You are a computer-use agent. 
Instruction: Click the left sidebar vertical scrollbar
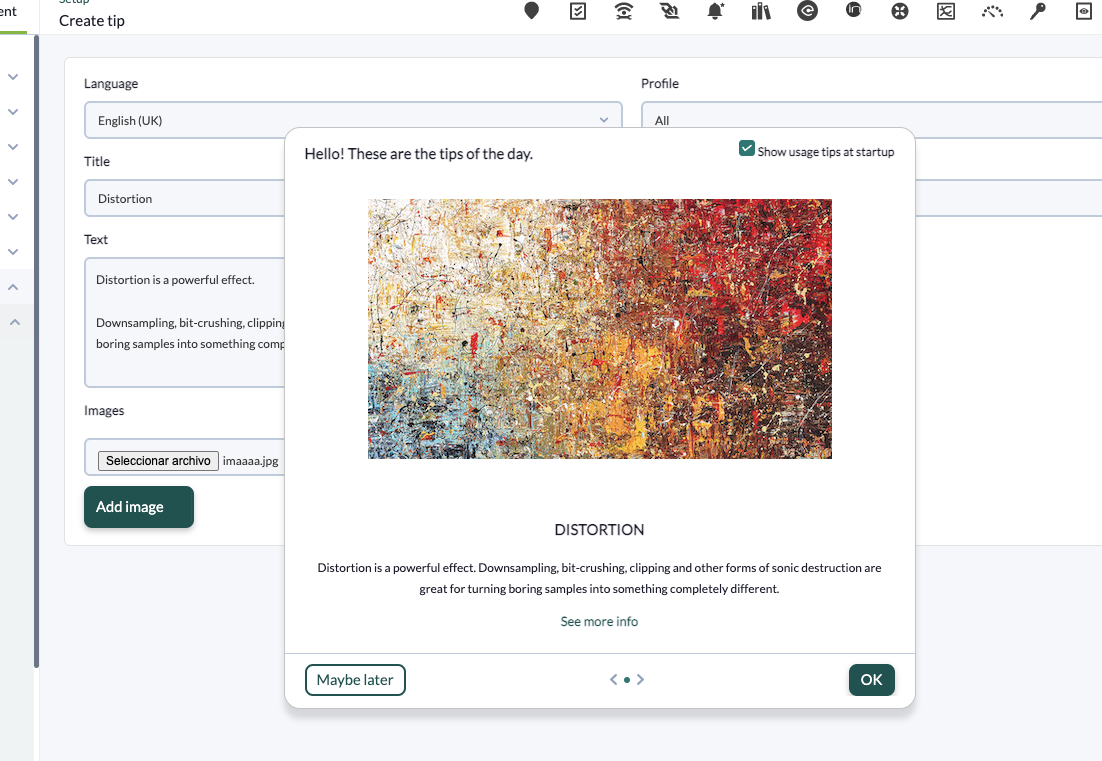pos(37,351)
